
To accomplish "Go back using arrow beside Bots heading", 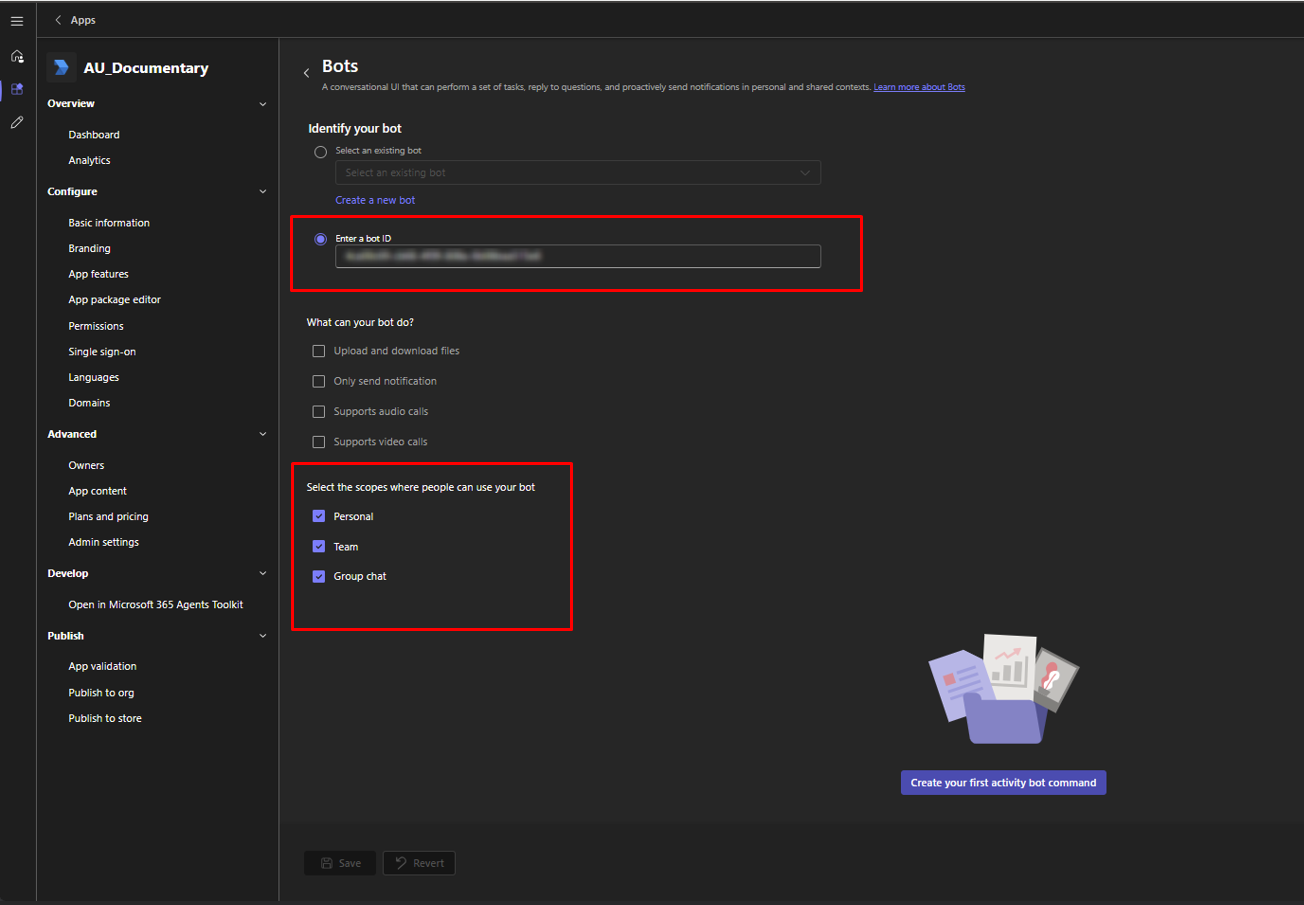I will click(306, 73).
